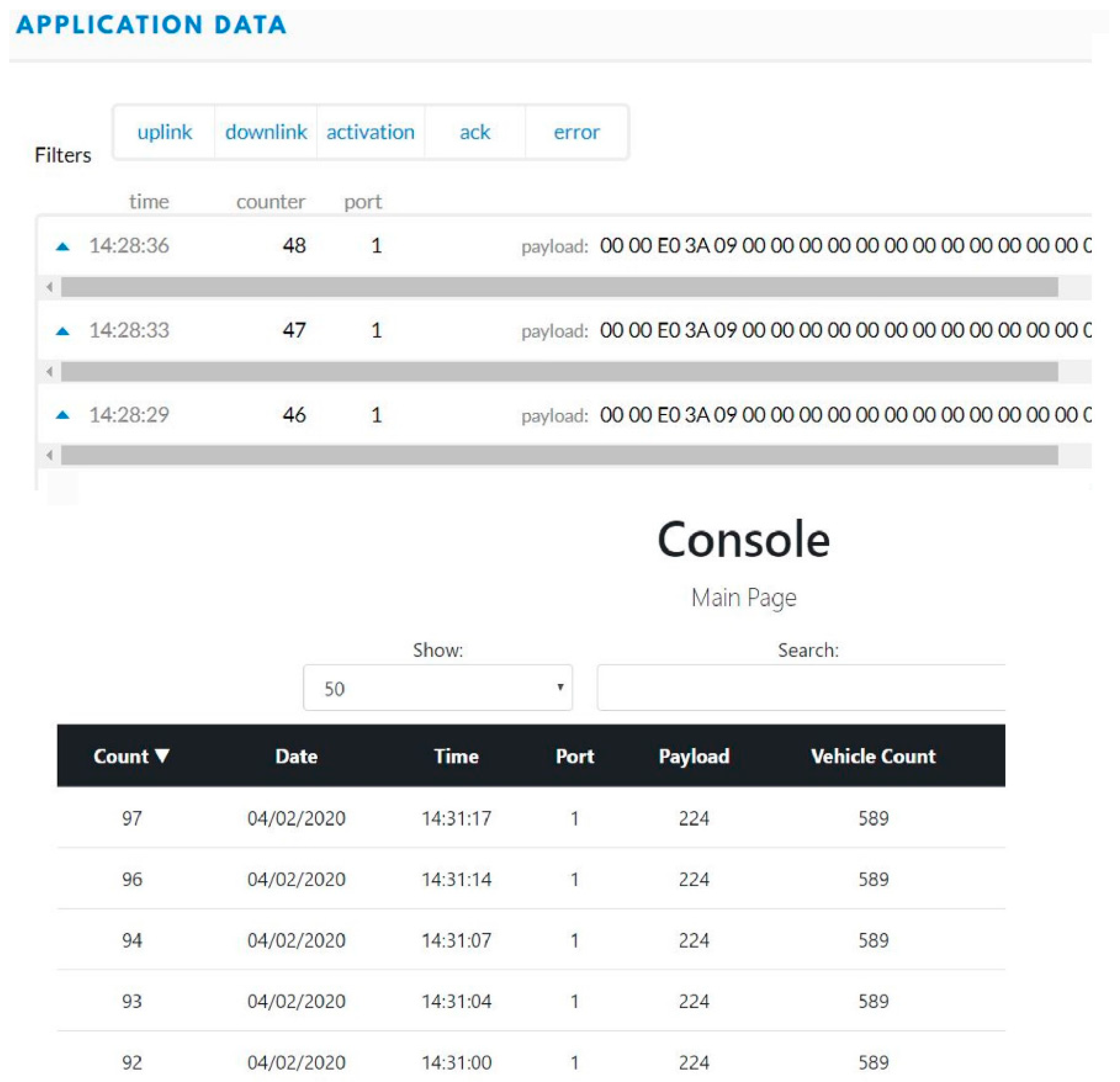Click left scroll arrow under counter 46 row
The width and height of the screenshot is (1120, 1082).
(x=50, y=455)
